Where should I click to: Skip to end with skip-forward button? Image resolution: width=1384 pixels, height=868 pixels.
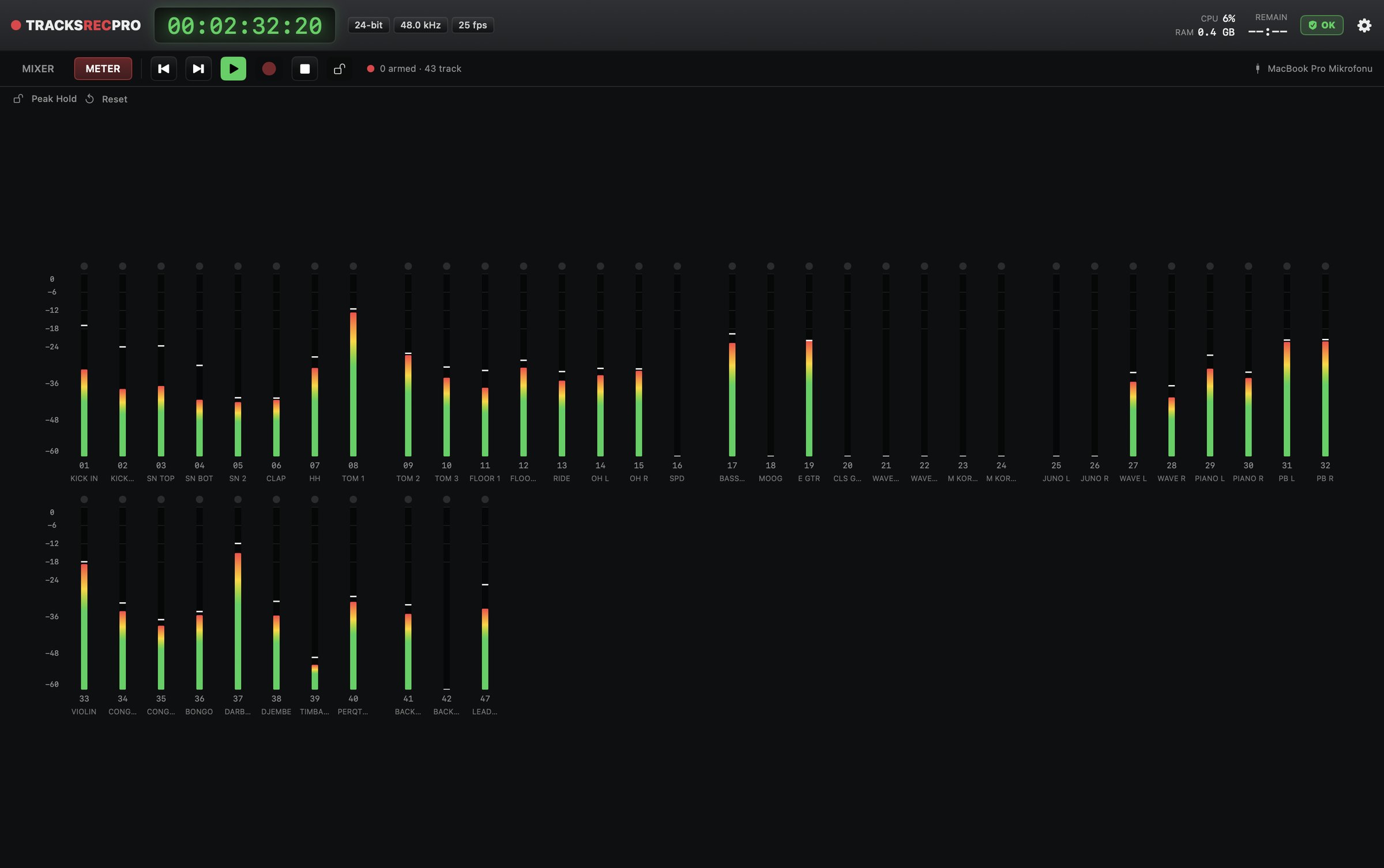coord(198,69)
